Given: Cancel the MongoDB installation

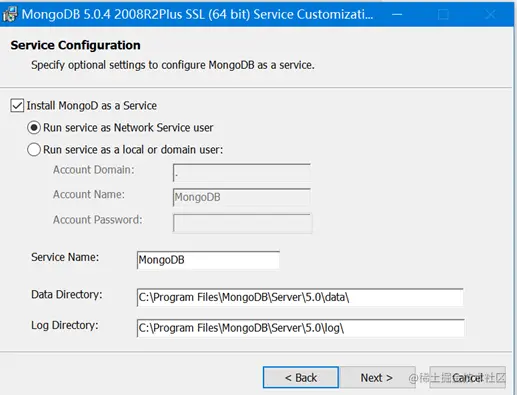Looking at the screenshot, I should pyautogui.click(x=467, y=378).
